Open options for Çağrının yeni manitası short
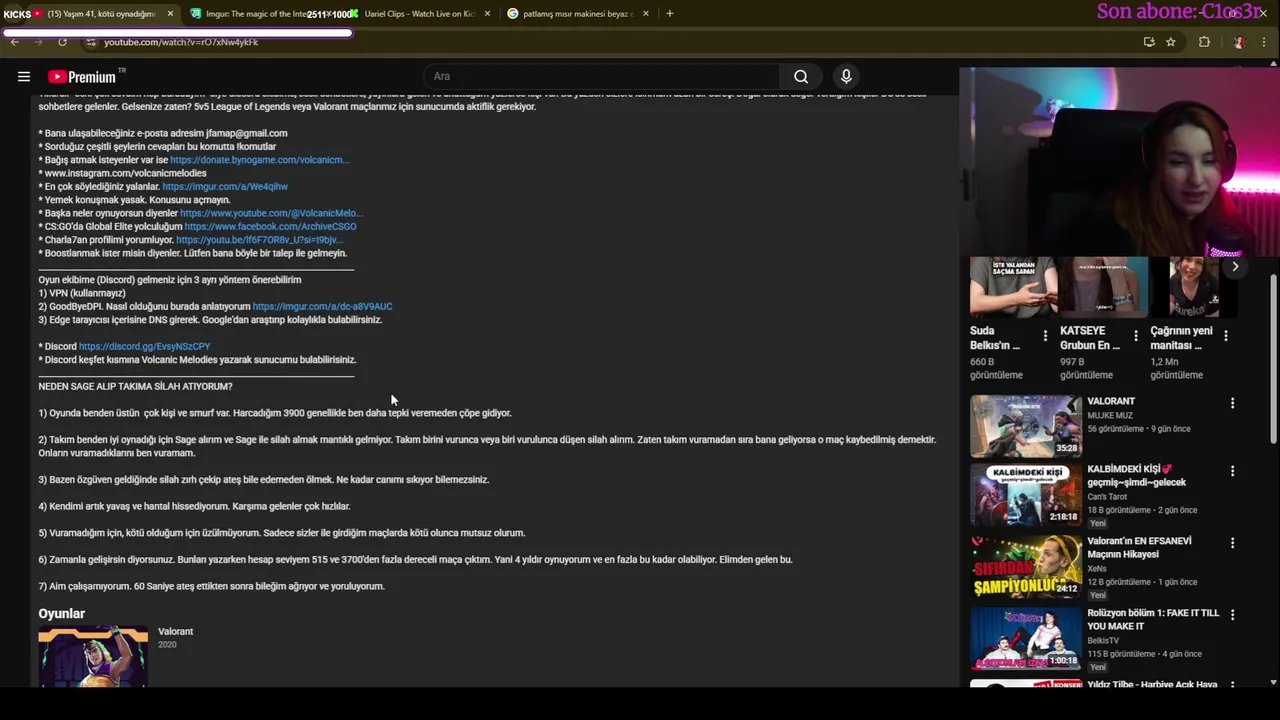 pyautogui.click(x=1226, y=336)
